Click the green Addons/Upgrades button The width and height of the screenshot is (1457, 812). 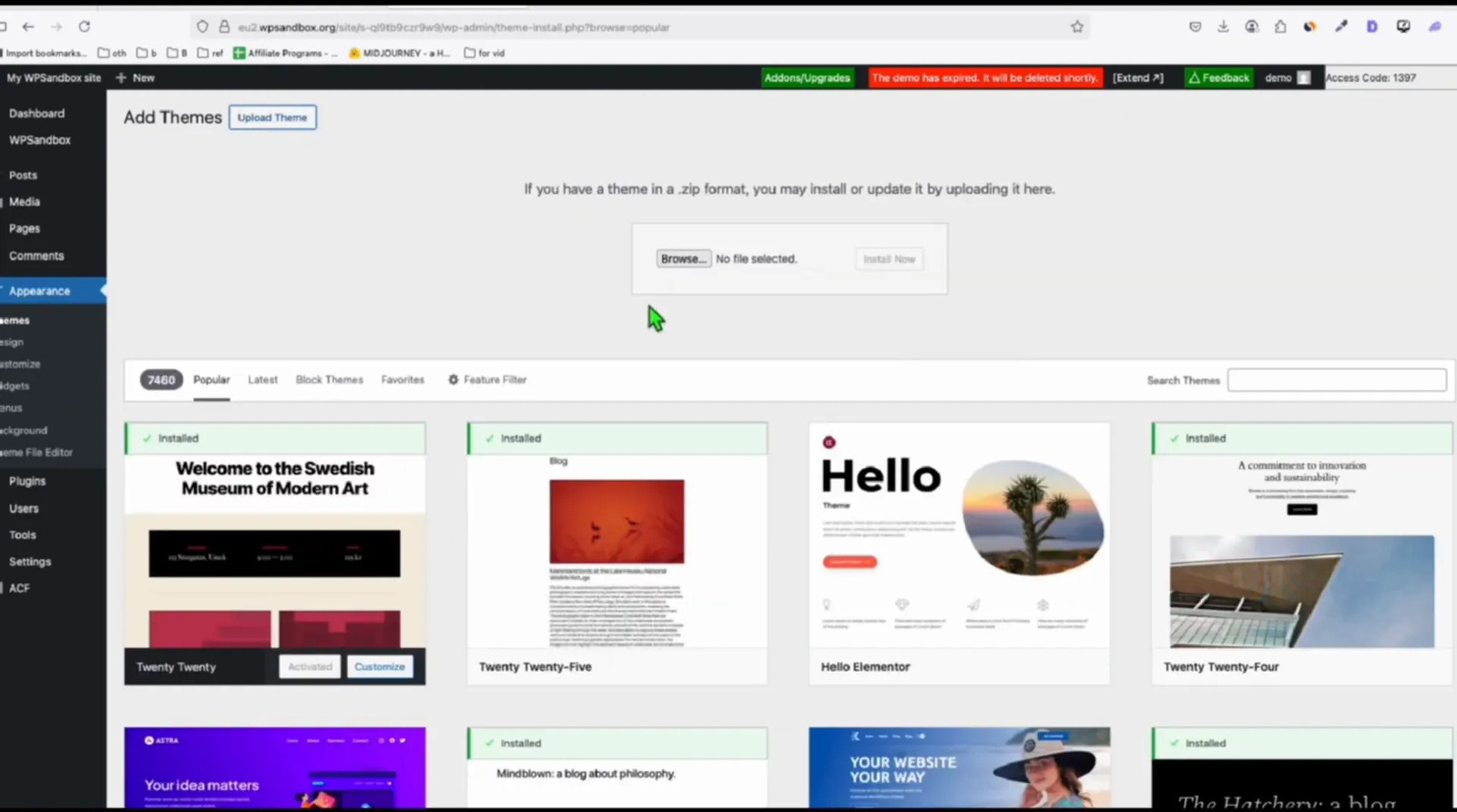click(808, 77)
